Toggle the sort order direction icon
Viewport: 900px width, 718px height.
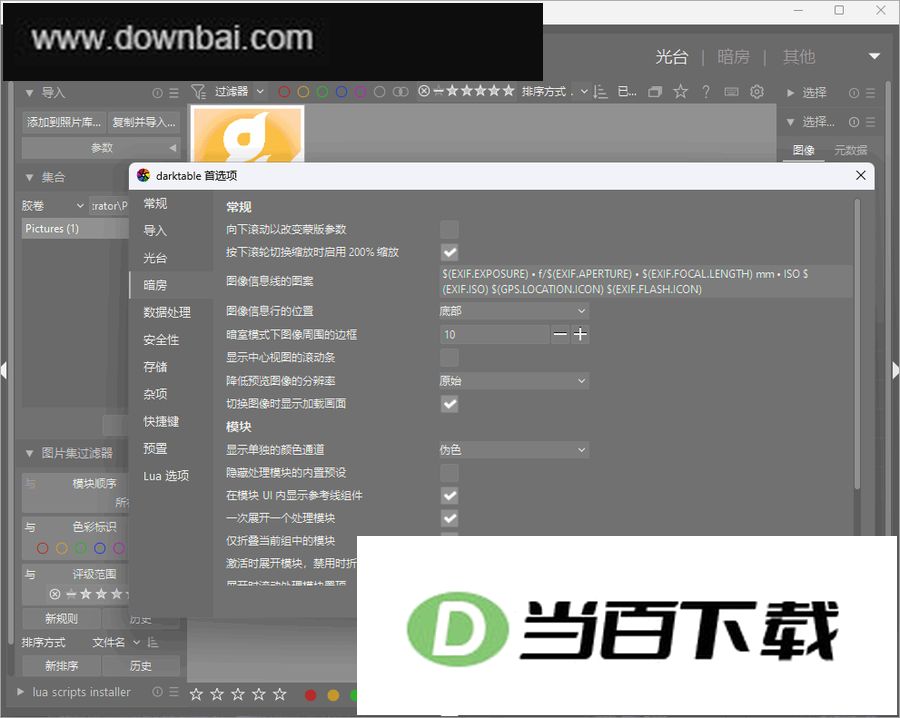point(600,92)
